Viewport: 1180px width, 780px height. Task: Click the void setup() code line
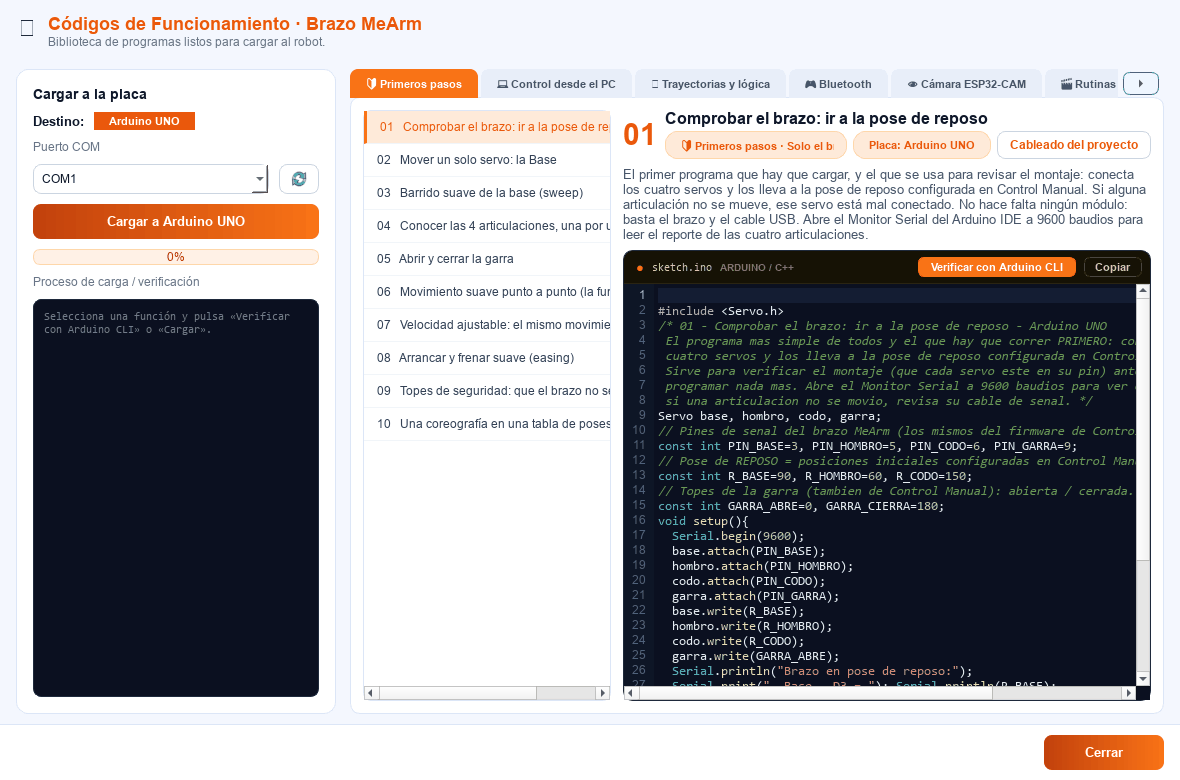point(703,521)
